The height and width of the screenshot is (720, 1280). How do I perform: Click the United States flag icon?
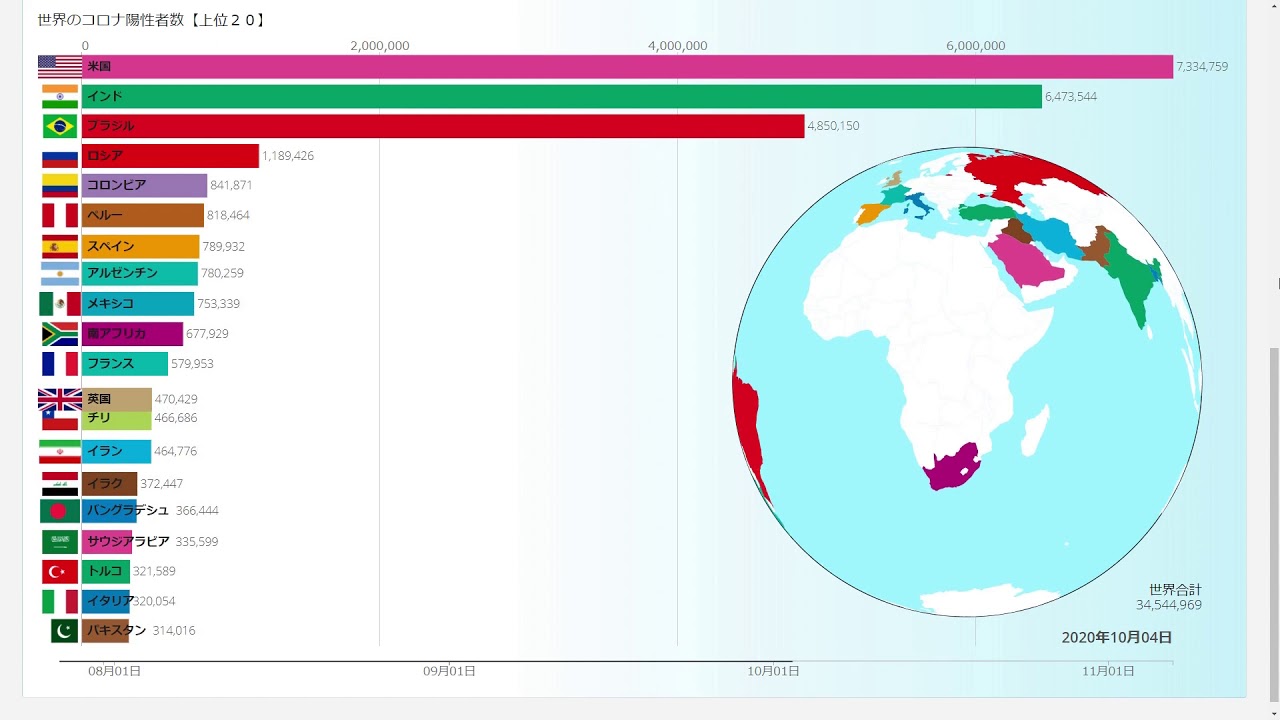pyautogui.click(x=60, y=67)
